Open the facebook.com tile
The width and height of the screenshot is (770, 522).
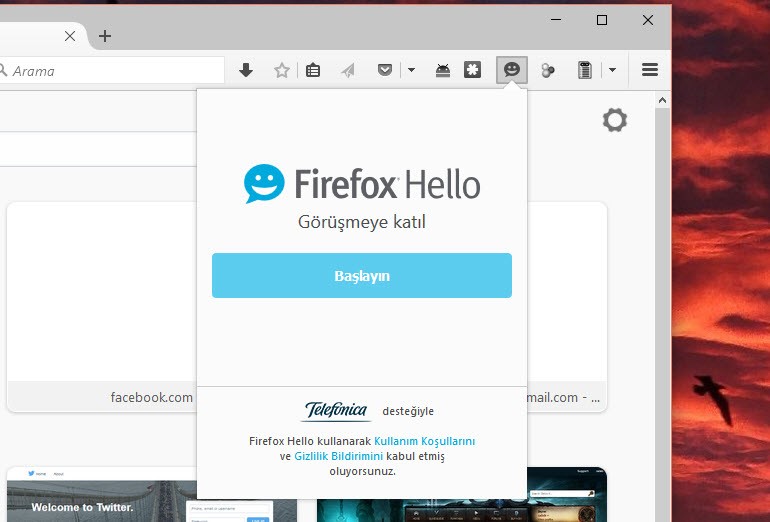point(102,307)
